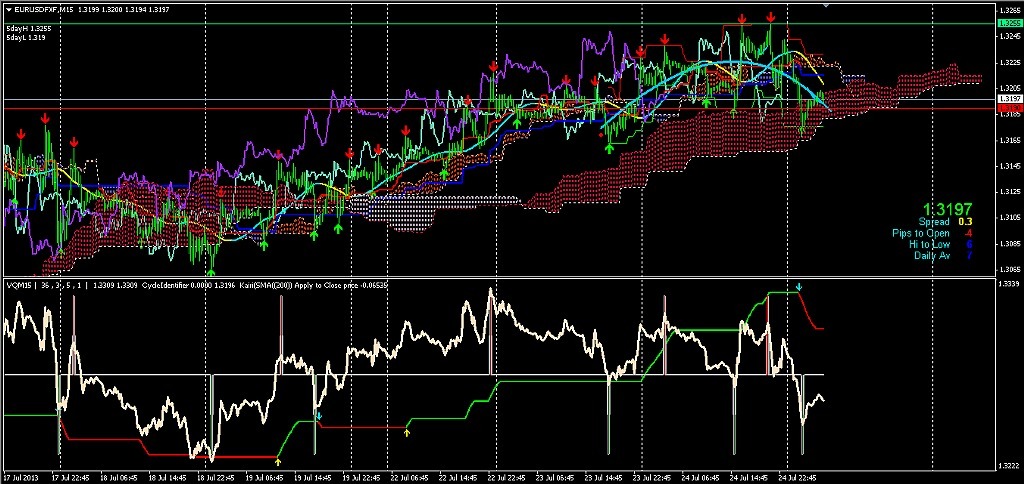The width and height of the screenshot is (1024, 484).
Task: Click the green 1.3255 price label on the axis
Action: tap(1009, 23)
